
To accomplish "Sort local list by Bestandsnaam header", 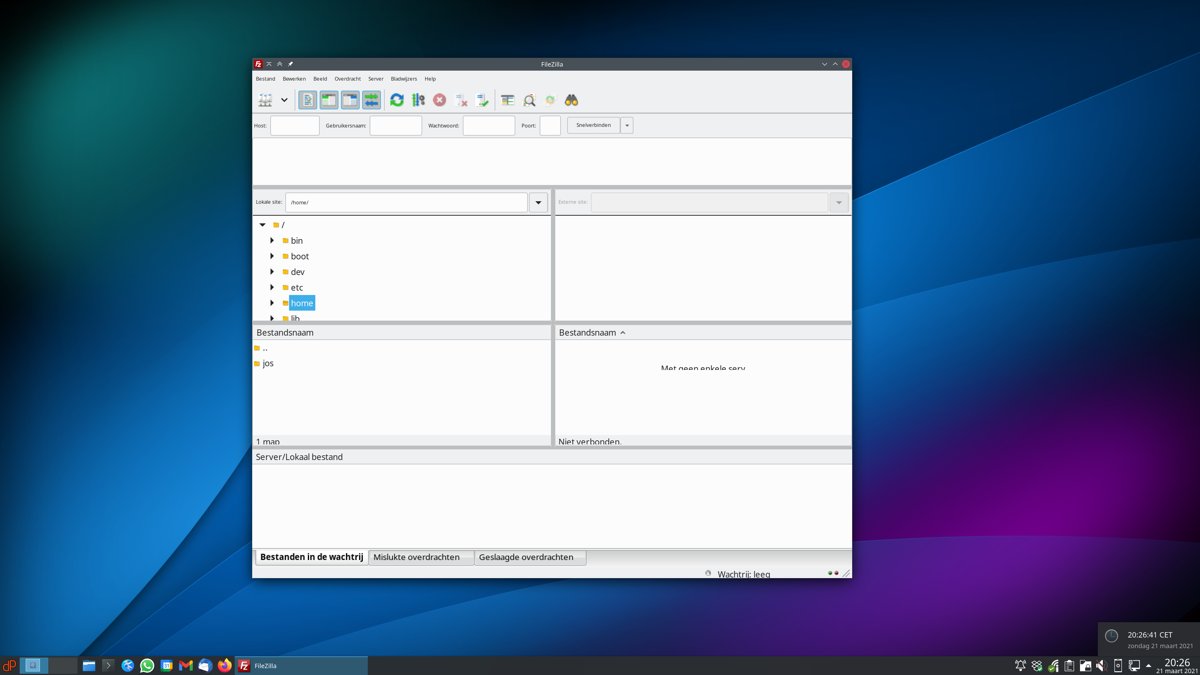I will click(401, 332).
